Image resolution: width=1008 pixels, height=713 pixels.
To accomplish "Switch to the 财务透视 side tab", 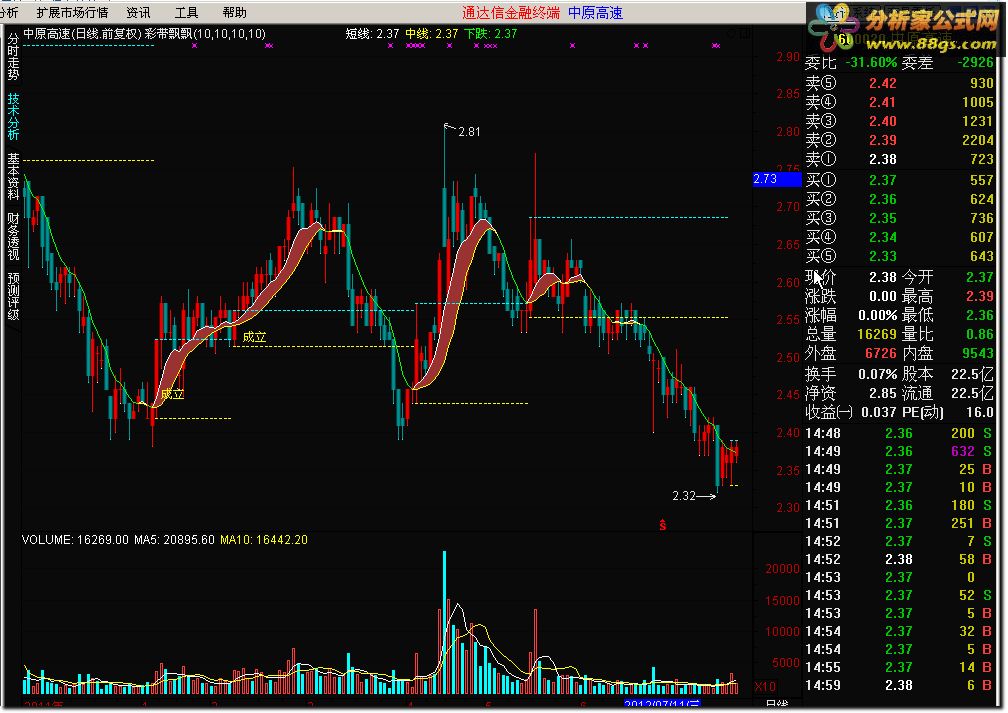I will (13, 236).
